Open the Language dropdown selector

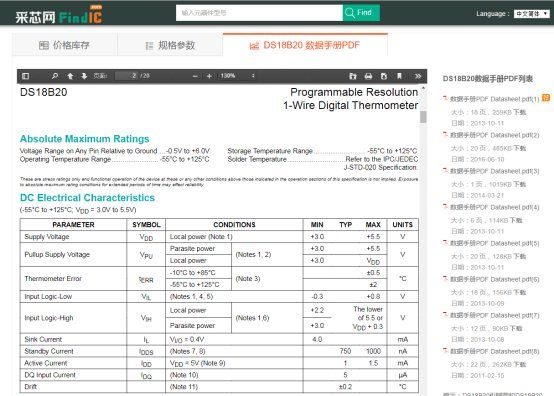pyautogui.click(x=532, y=14)
